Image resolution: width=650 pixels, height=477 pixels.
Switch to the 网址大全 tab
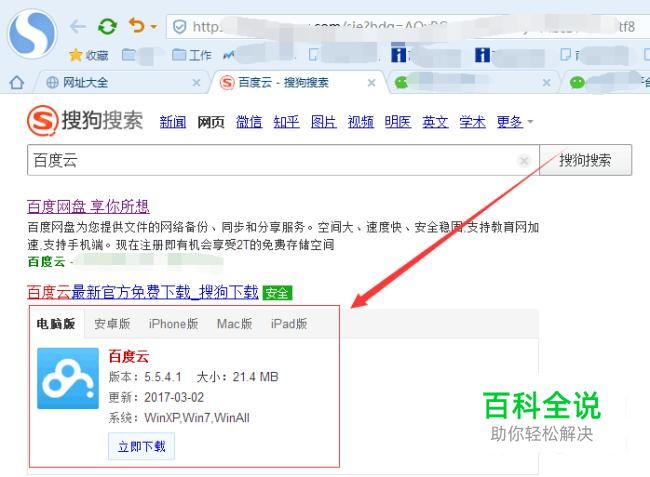pyautogui.click(x=85, y=82)
